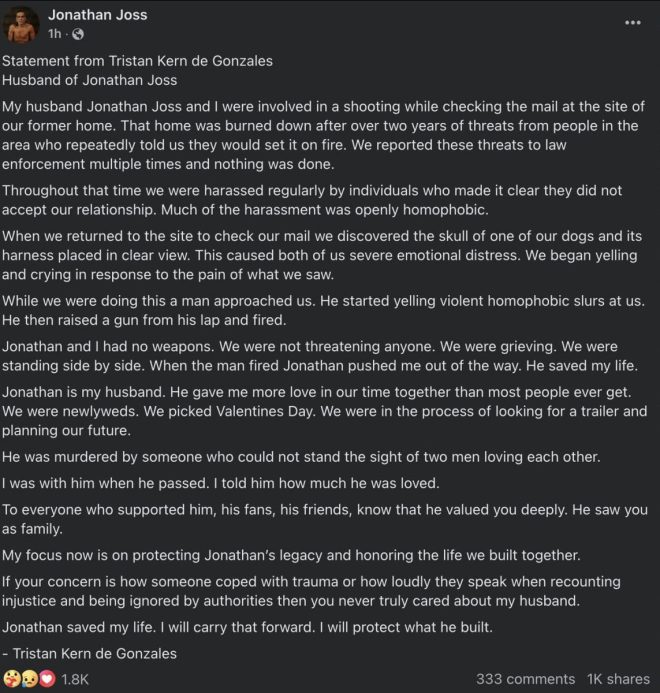Click the sad crying reaction emoji

point(29,678)
